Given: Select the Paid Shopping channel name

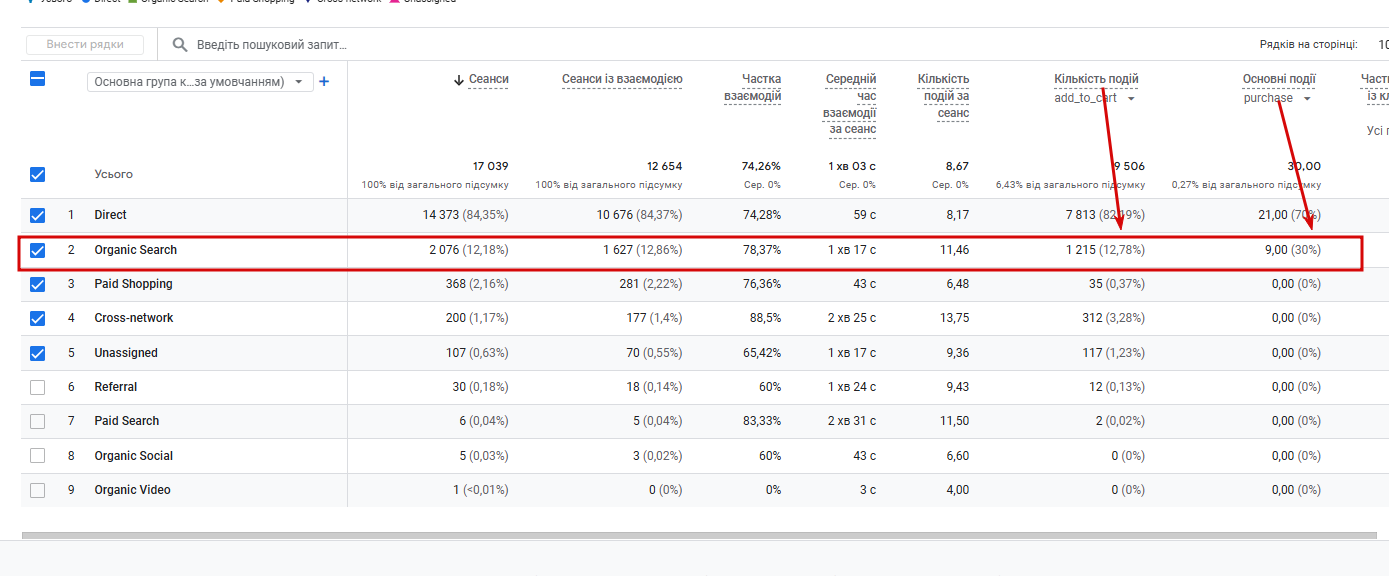Looking at the screenshot, I should [133, 284].
